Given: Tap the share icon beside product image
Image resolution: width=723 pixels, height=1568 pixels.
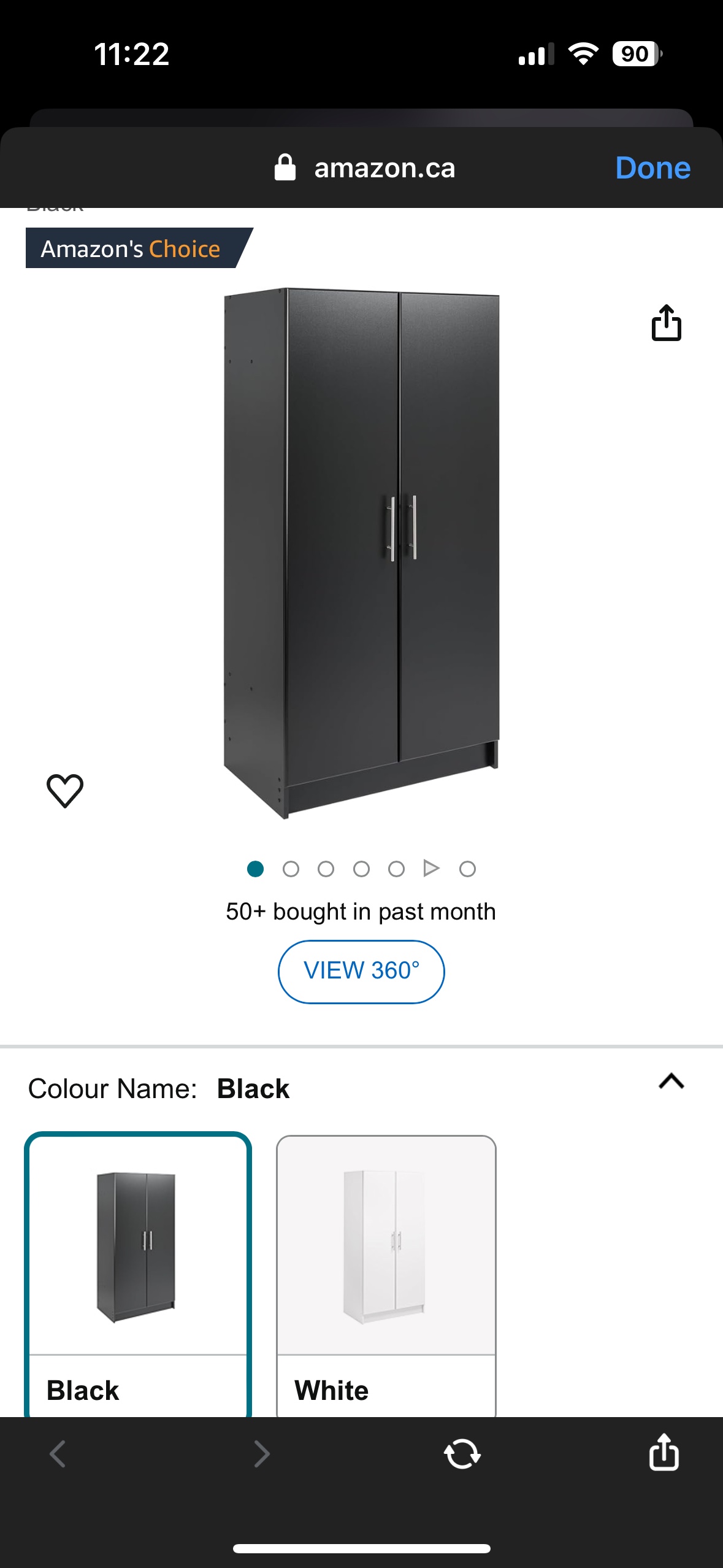Looking at the screenshot, I should [x=666, y=323].
